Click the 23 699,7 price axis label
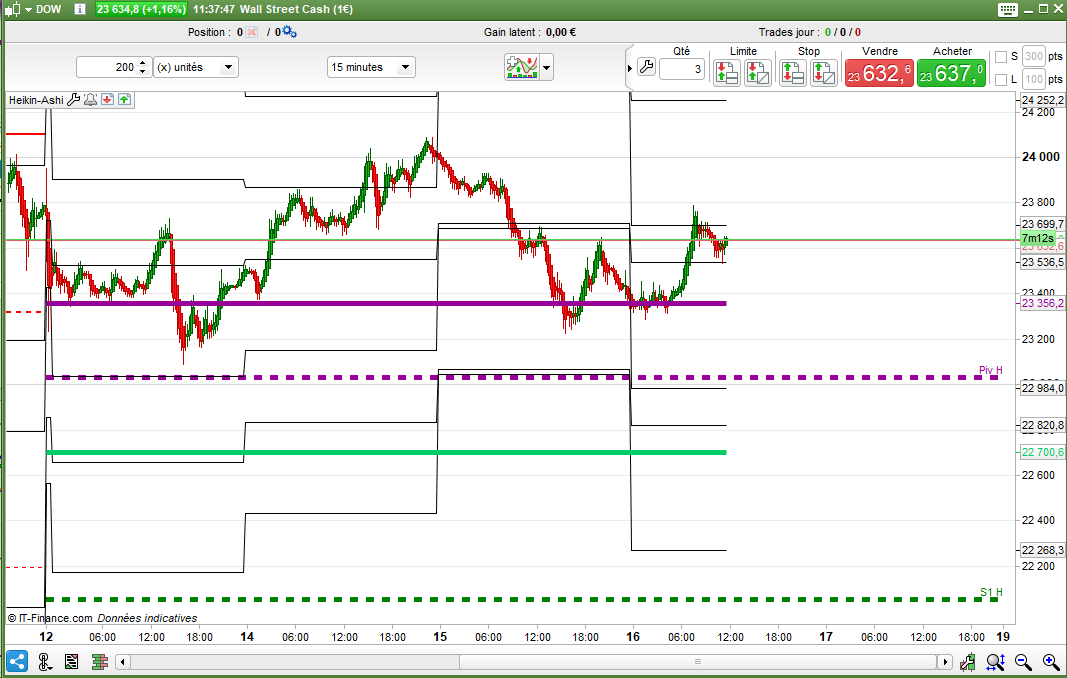Image resolution: width=1067 pixels, height=678 pixels. click(x=1043, y=224)
